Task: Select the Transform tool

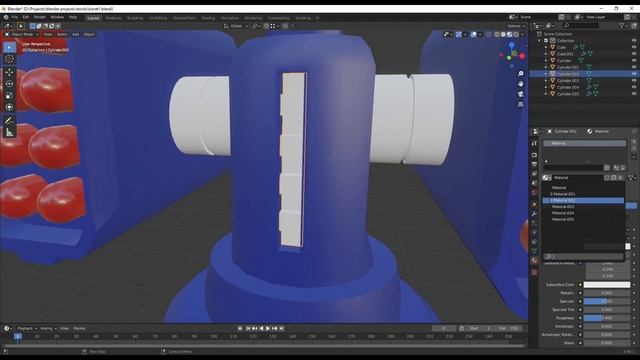Action: (9, 107)
